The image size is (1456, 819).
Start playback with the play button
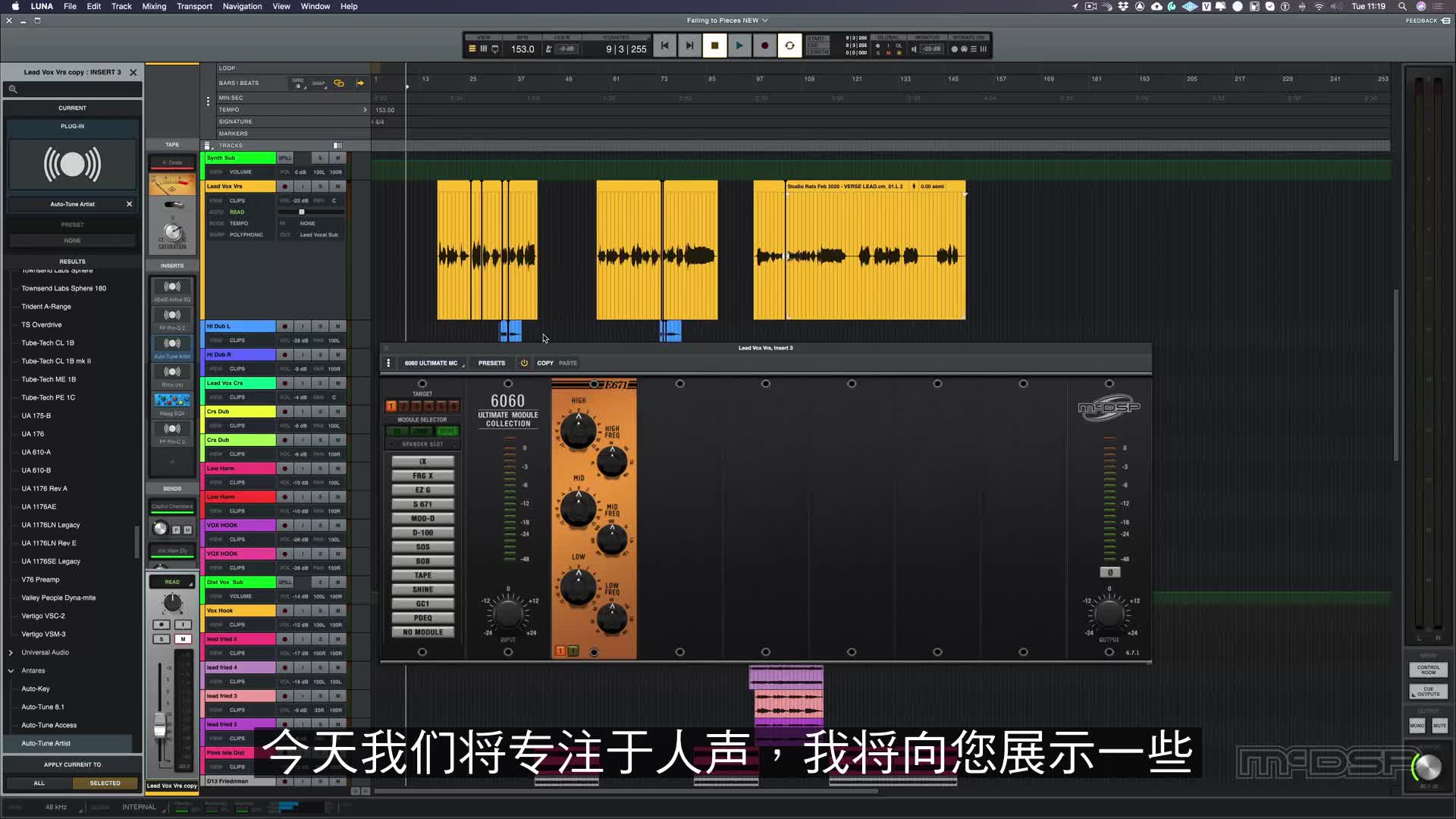pos(739,46)
